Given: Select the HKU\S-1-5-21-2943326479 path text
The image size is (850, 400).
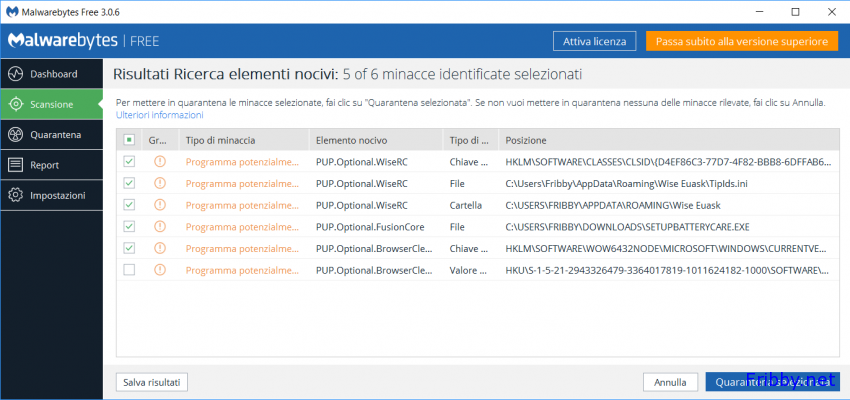Looking at the screenshot, I should pos(666,270).
